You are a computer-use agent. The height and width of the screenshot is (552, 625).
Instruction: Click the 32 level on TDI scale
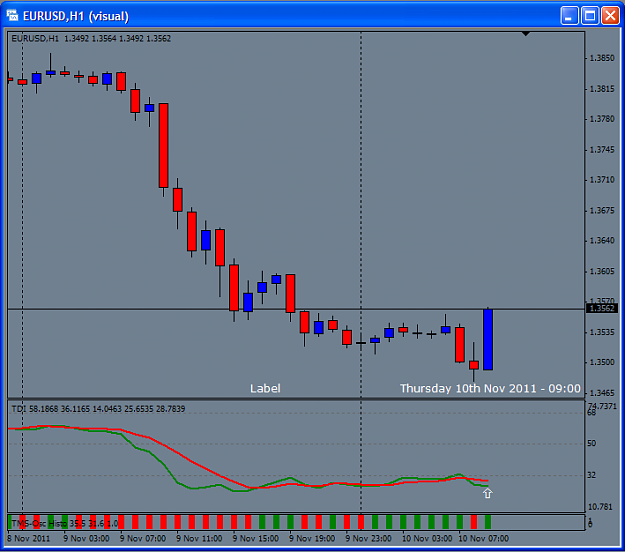point(592,475)
